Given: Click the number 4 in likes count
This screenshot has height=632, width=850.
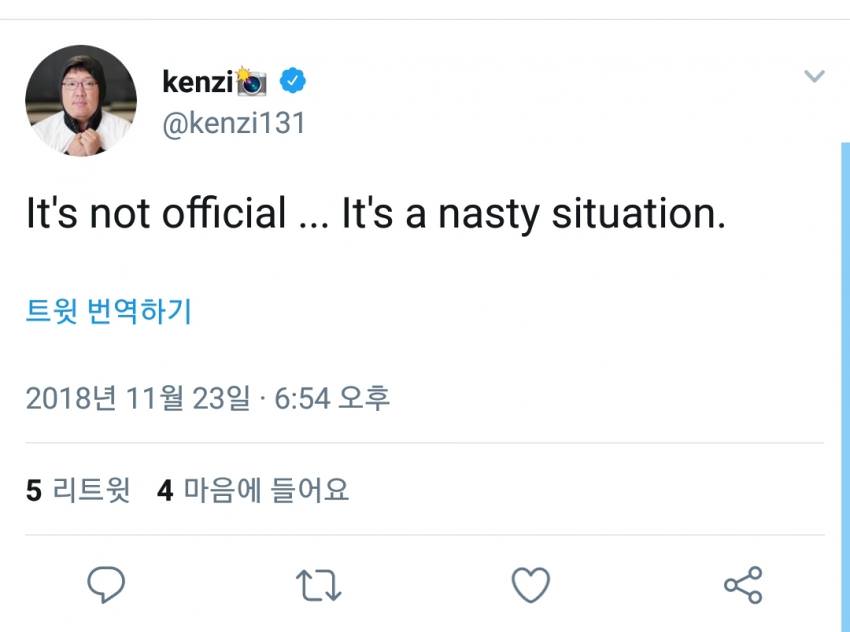Looking at the screenshot, I should [165, 490].
